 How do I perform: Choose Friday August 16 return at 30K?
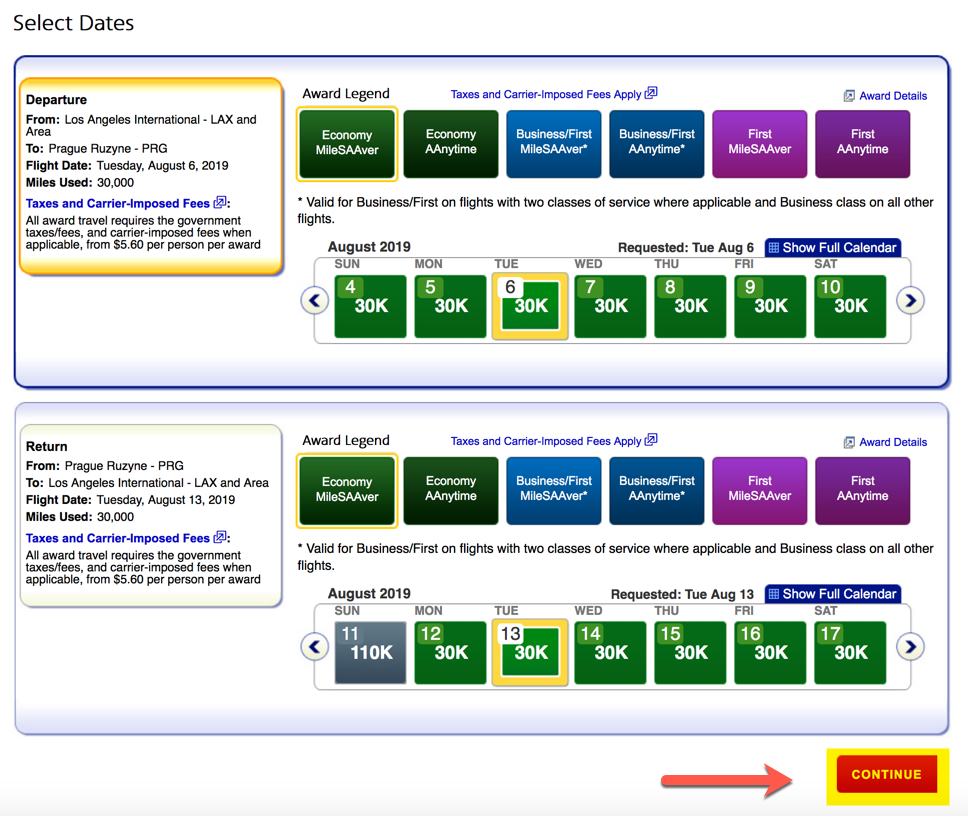point(770,653)
